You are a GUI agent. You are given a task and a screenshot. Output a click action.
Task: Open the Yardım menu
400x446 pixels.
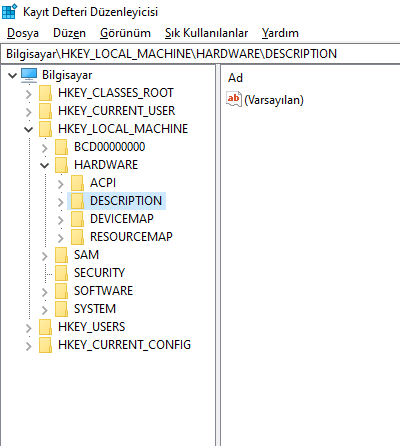pos(280,33)
